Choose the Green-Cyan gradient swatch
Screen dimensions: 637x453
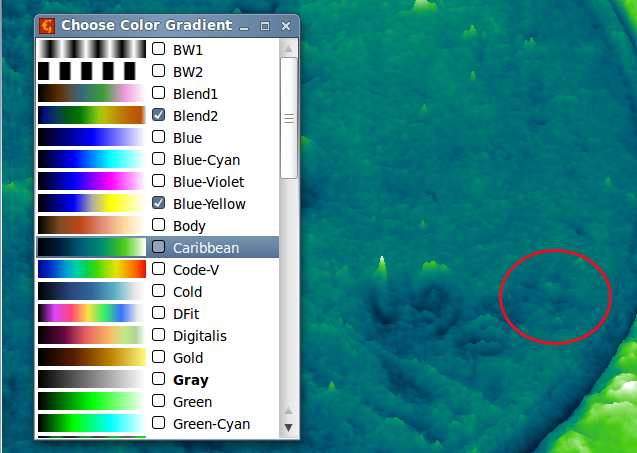(x=92, y=423)
